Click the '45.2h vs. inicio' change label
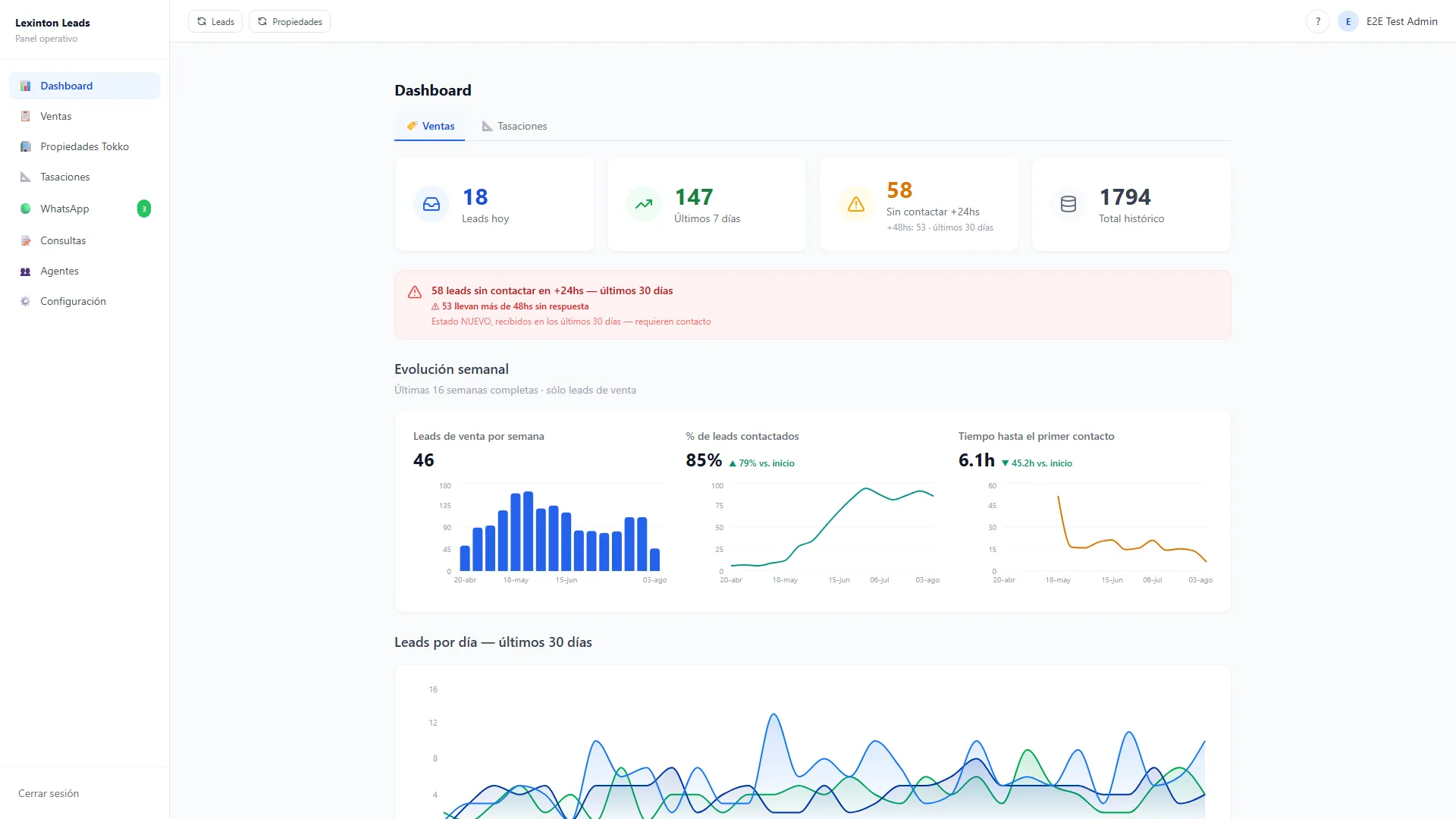Image resolution: width=1456 pixels, height=819 pixels. pos(1042,463)
